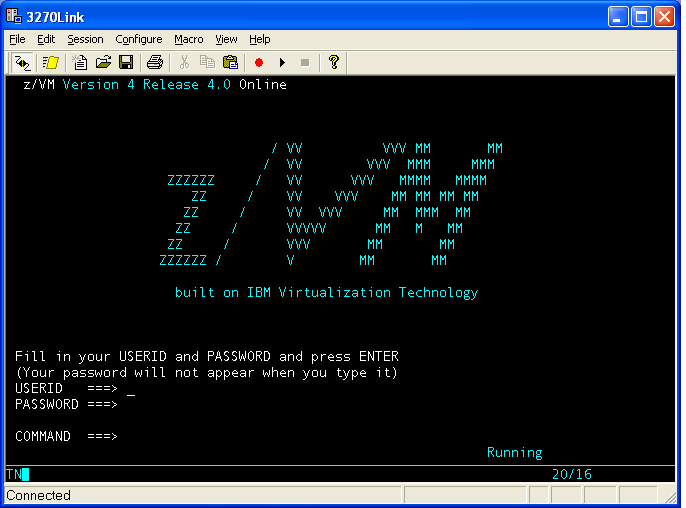Click the connect/disconnect toolbar icon
686x508 pixels.
point(22,63)
